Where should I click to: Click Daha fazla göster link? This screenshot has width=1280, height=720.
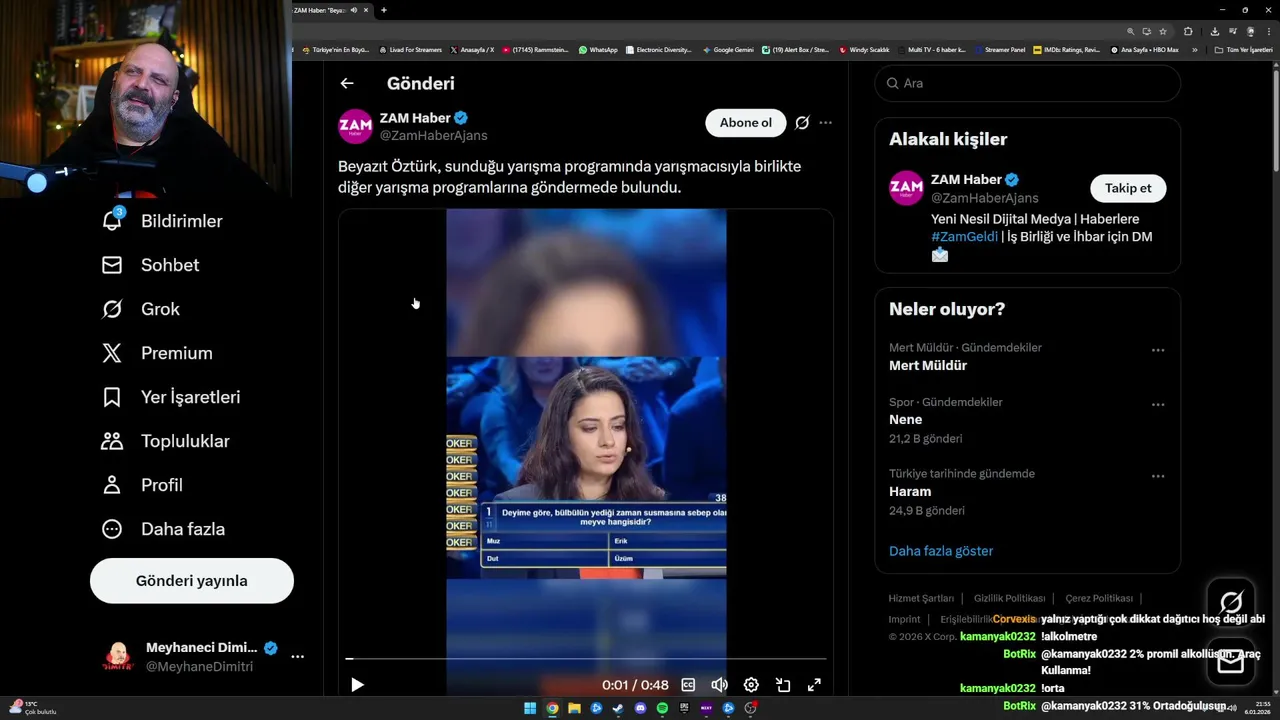941,551
